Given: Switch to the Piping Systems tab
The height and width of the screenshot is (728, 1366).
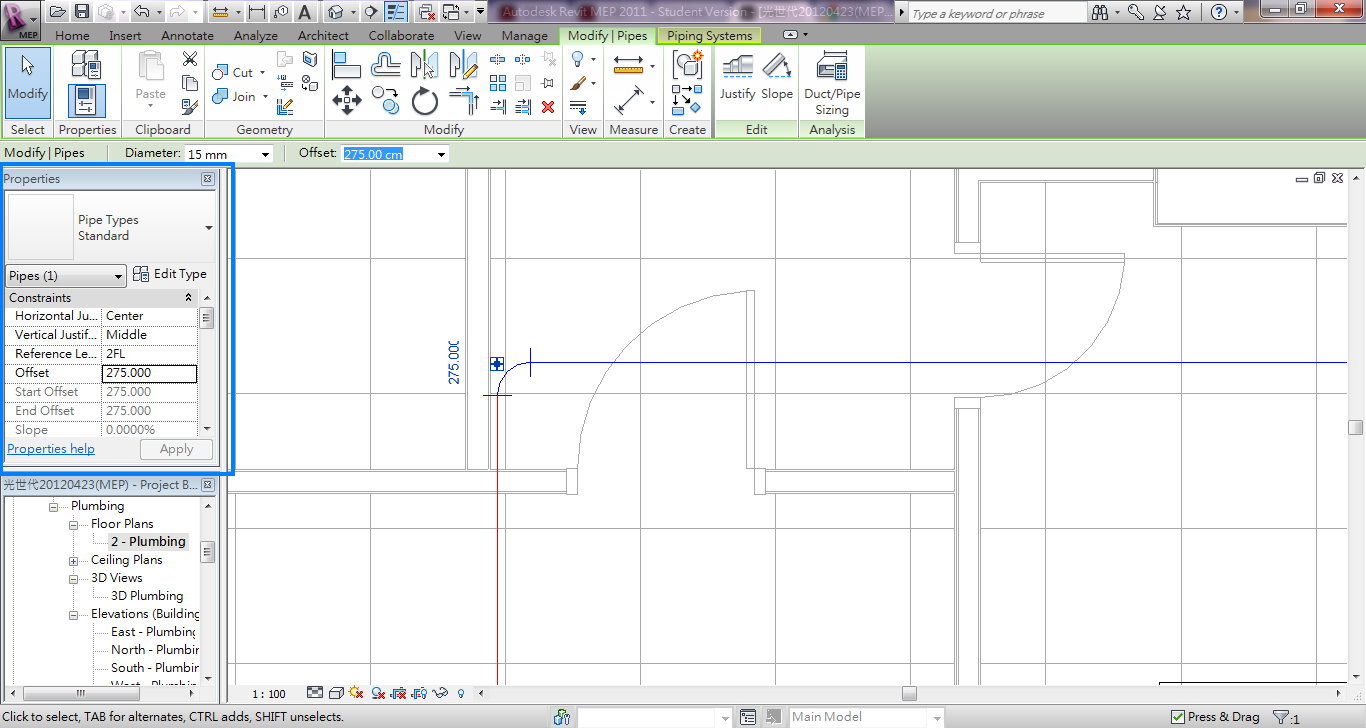Looking at the screenshot, I should [x=709, y=35].
